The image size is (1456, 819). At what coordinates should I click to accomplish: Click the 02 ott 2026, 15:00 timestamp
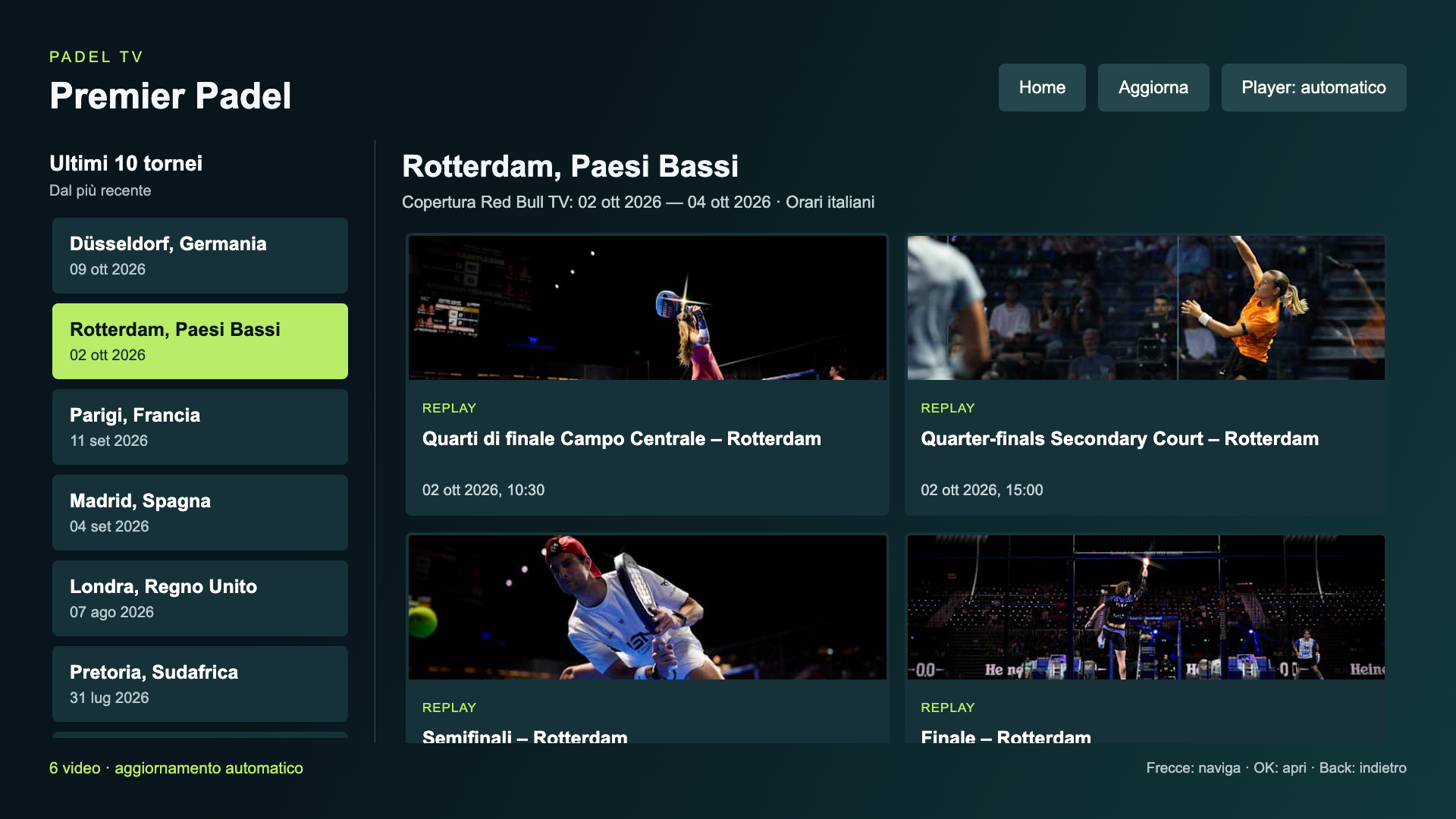tap(982, 490)
